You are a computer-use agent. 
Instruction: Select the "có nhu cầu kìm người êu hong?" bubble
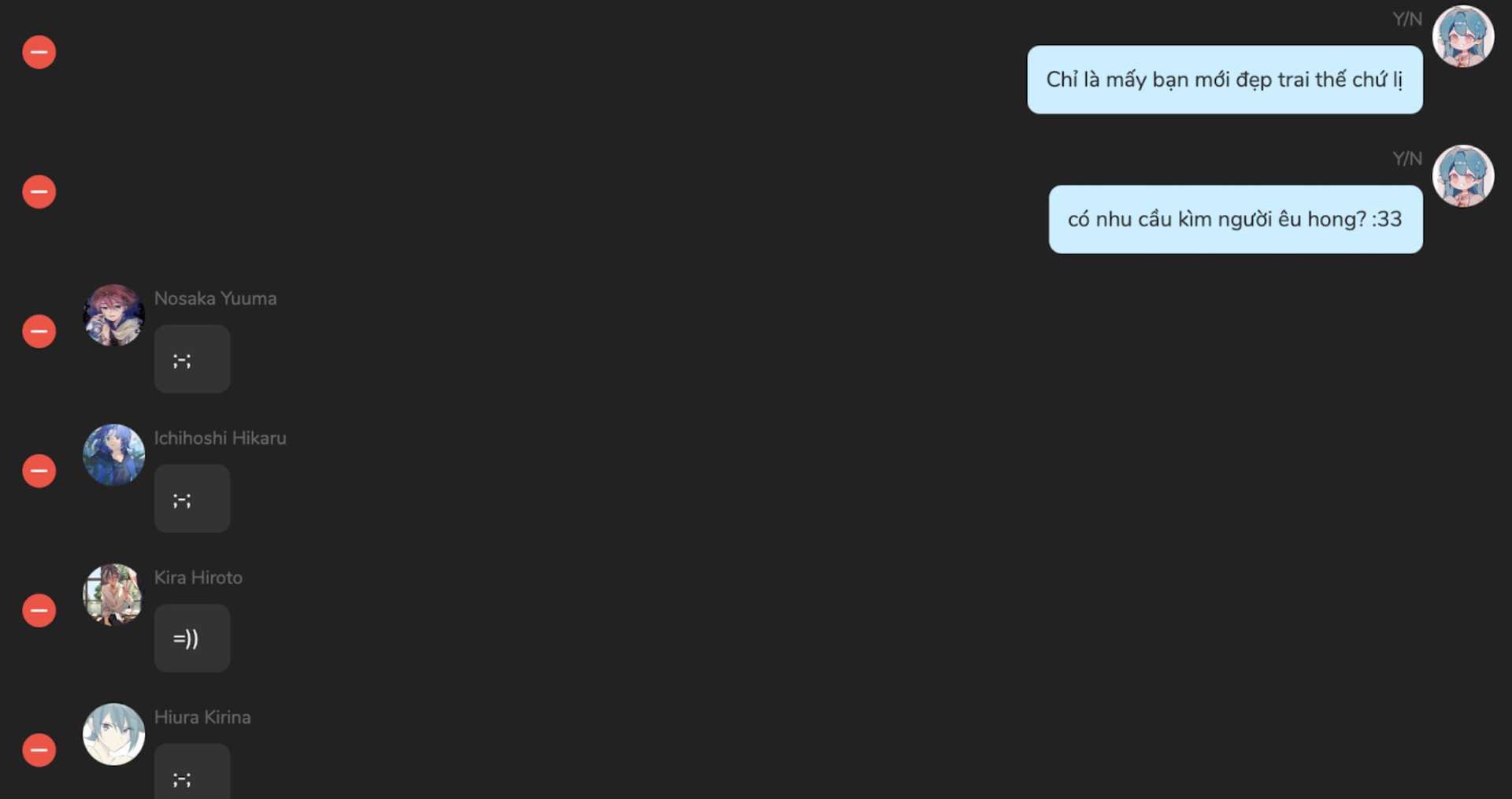coord(1236,219)
